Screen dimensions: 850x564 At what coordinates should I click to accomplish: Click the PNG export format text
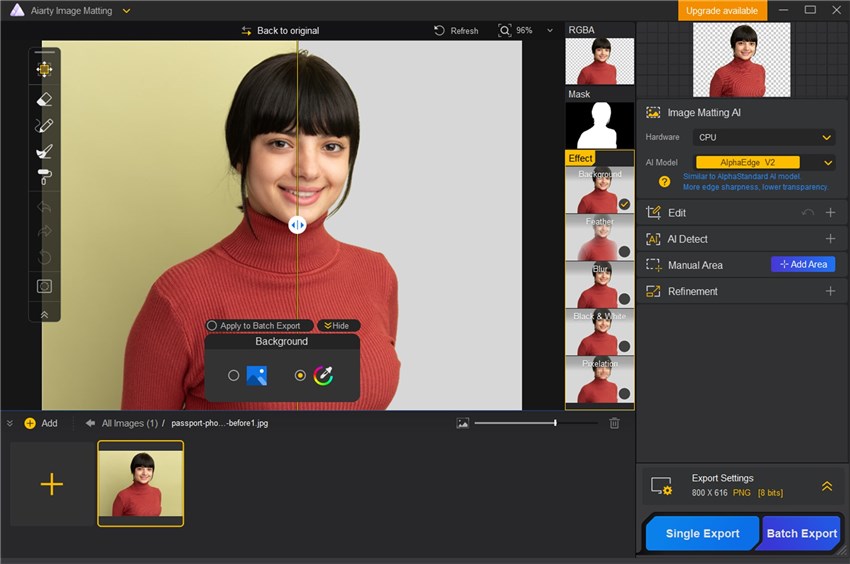tap(742, 492)
